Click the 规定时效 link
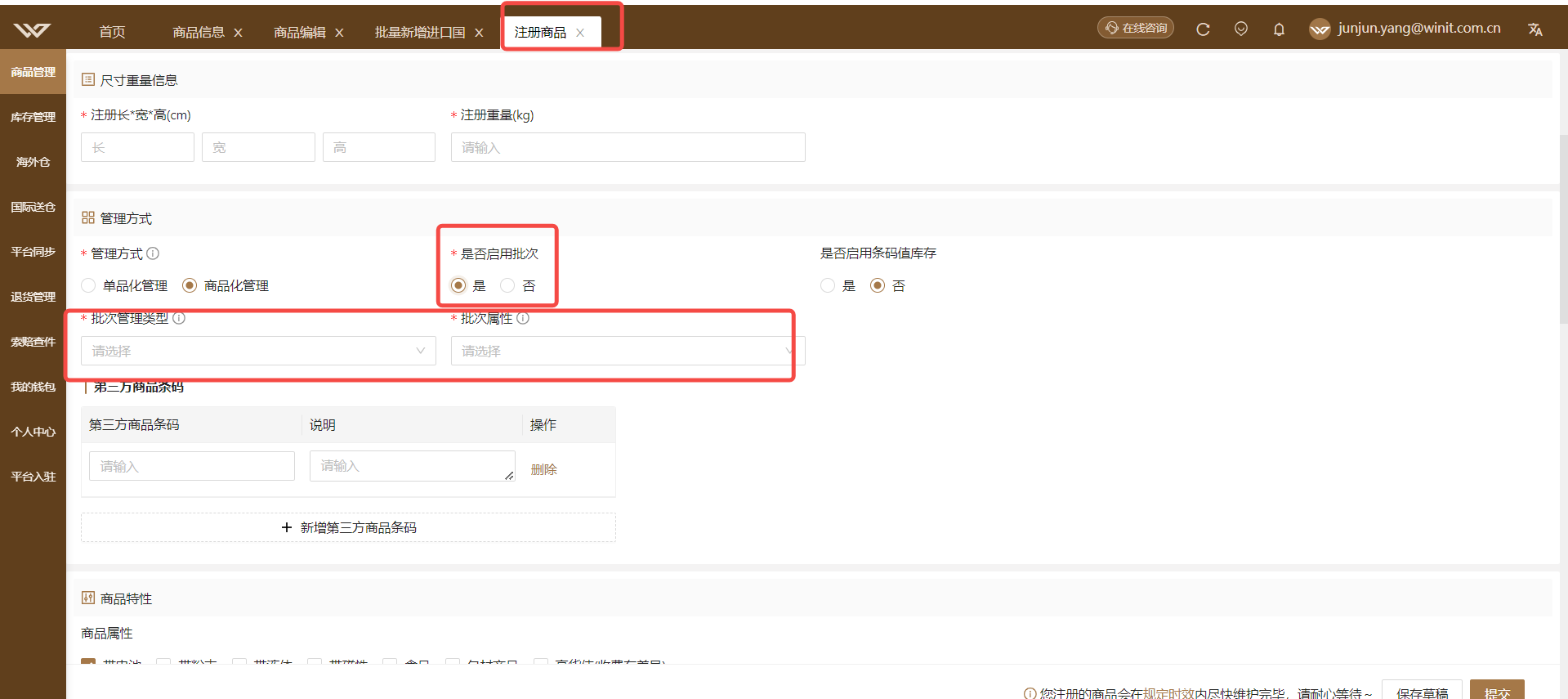 pos(1168,693)
